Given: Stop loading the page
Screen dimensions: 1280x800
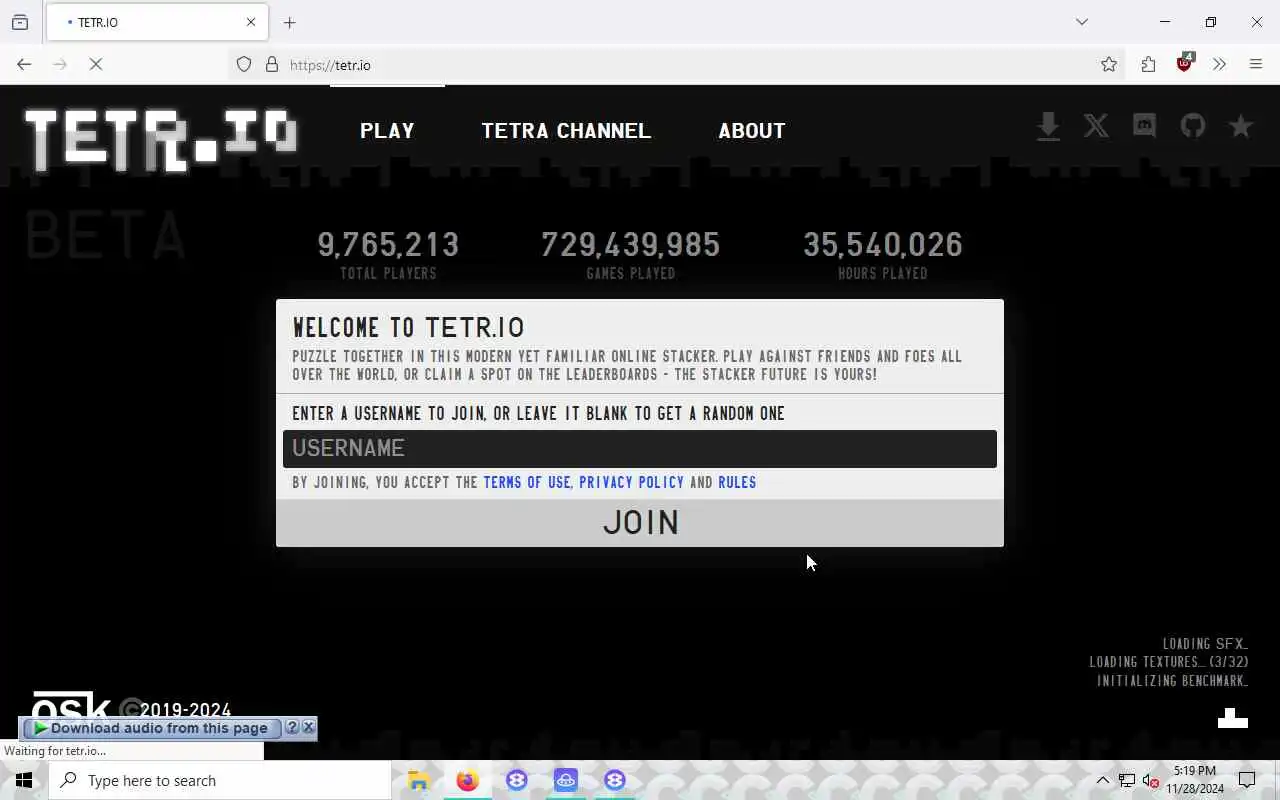Looking at the screenshot, I should pos(96,65).
